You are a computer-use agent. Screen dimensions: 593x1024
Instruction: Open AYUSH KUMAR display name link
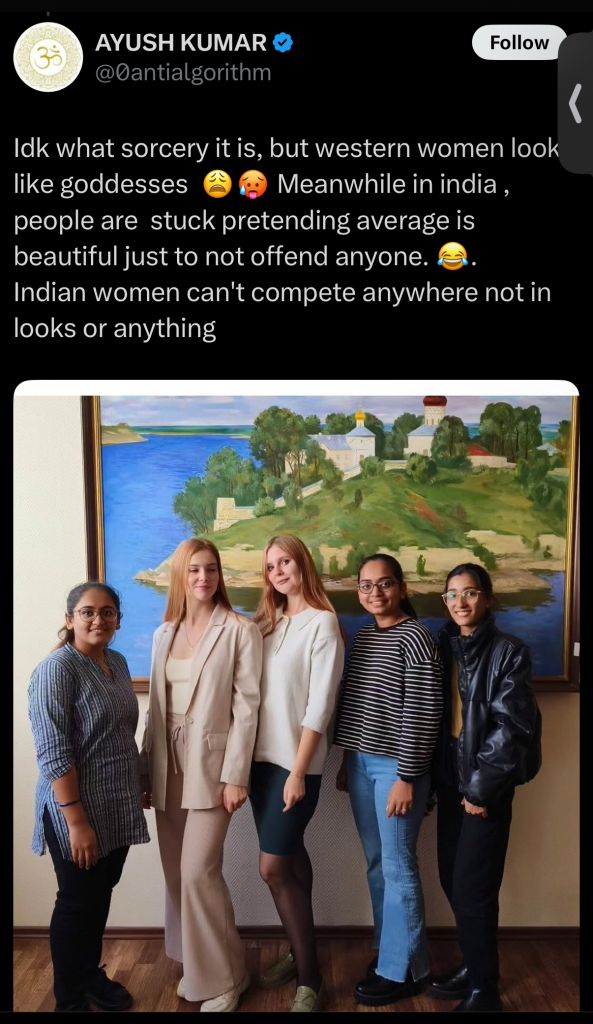coord(181,43)
